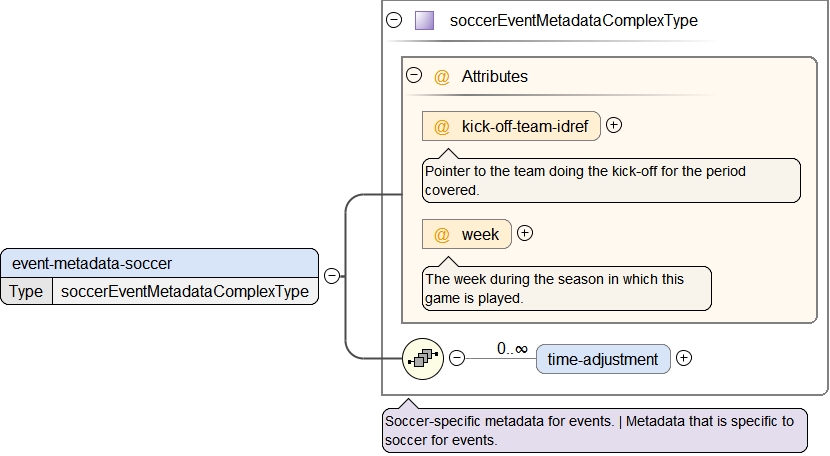Click the @ icon beside Attributes

[x=441, y=76]
